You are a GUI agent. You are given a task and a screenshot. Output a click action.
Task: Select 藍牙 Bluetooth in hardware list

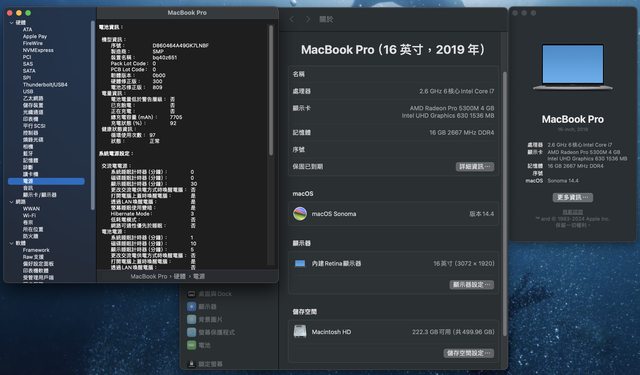coord(28,153)
